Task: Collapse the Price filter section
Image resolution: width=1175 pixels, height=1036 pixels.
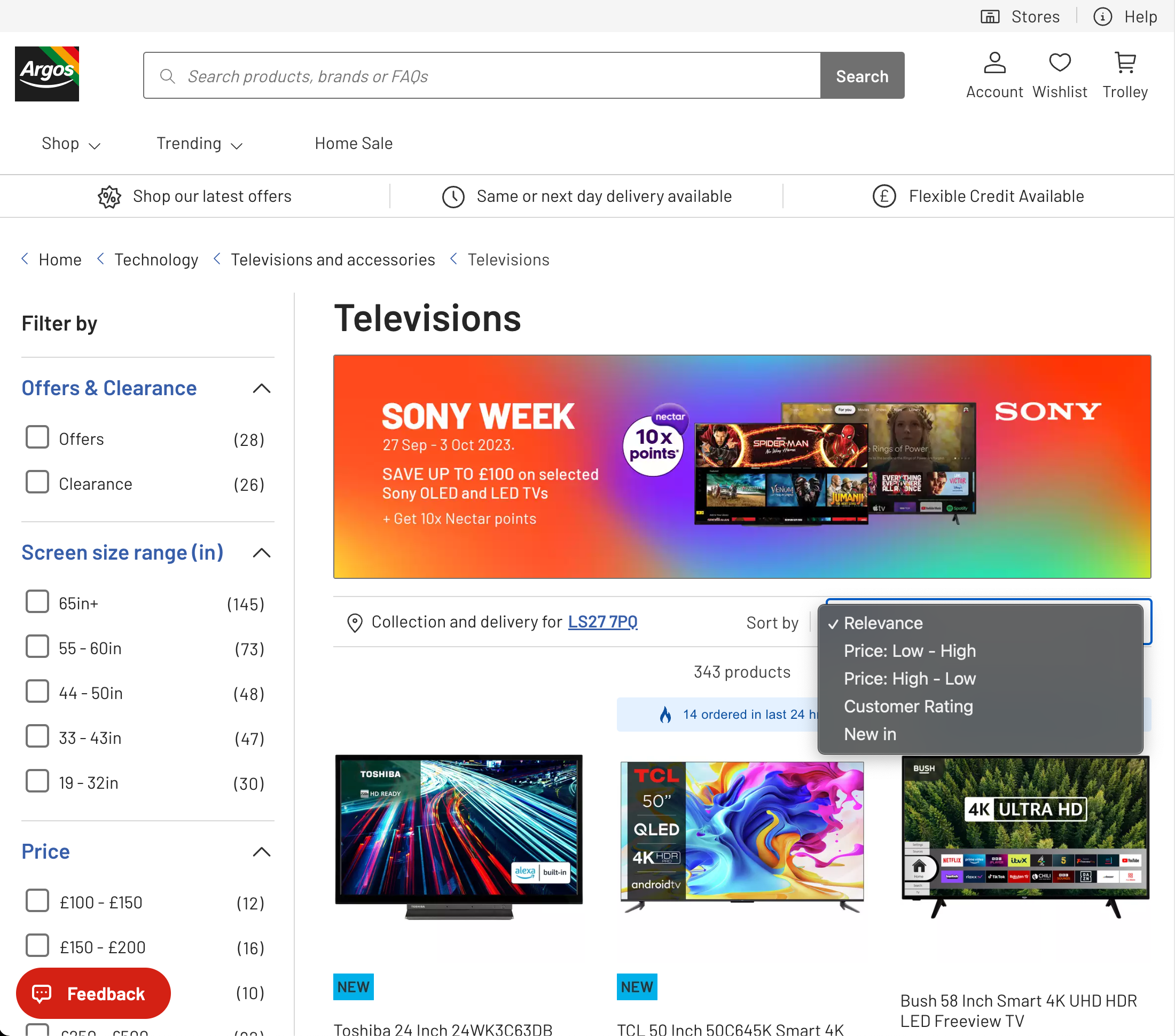Action: point(262,852)
